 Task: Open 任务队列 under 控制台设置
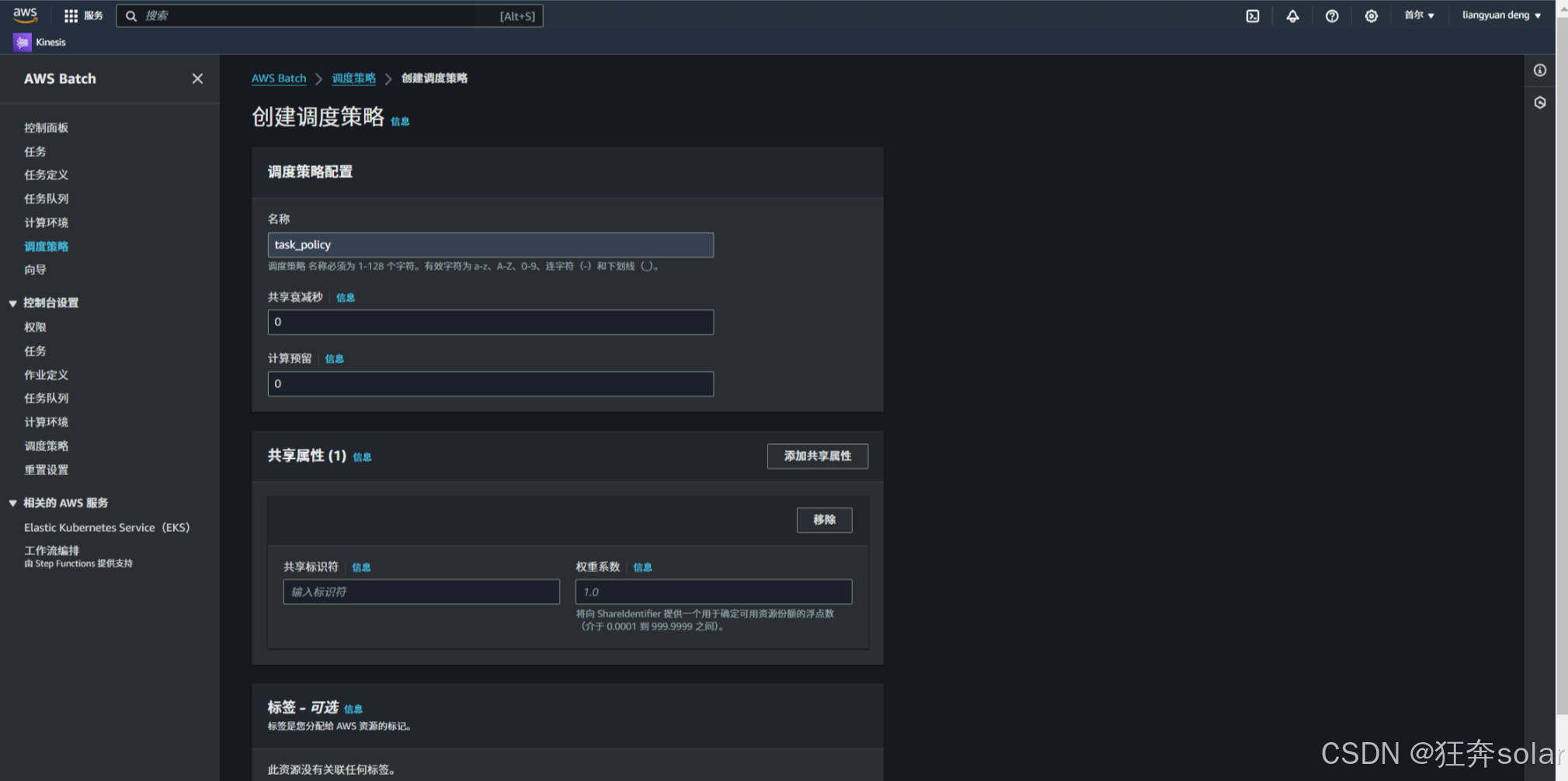(x=46, y=398)
